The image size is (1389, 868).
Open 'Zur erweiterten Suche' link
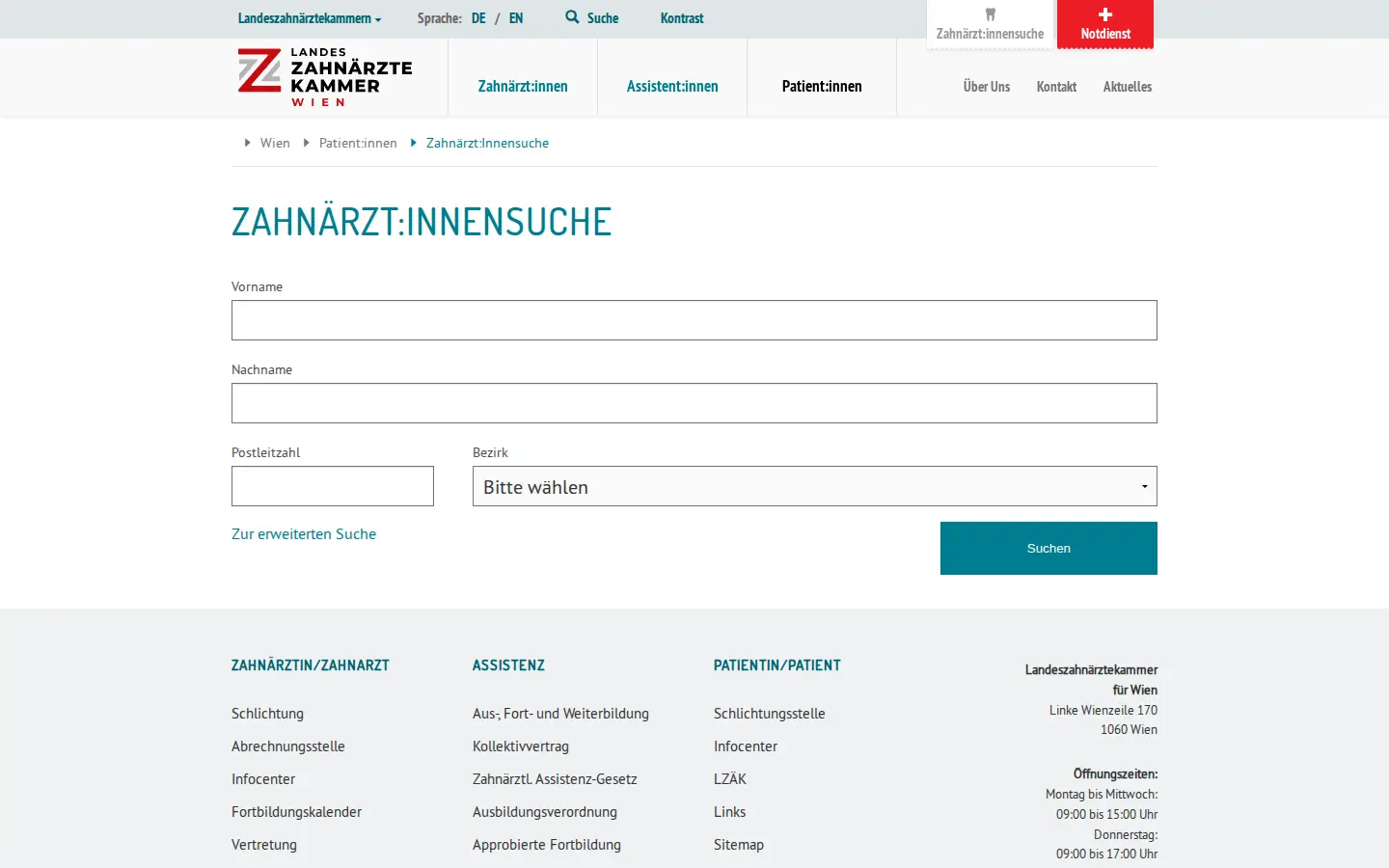click(x=304, y=534)
